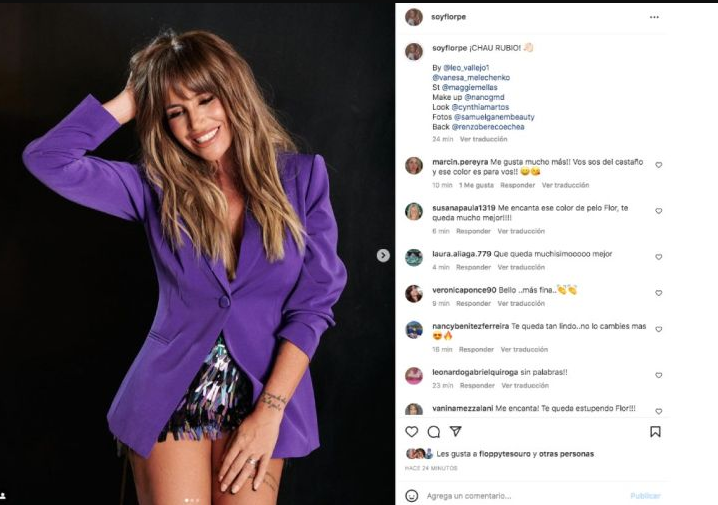Save post with the bookmark icon
The image size is (718, 505).
click(x=655, y=432)
